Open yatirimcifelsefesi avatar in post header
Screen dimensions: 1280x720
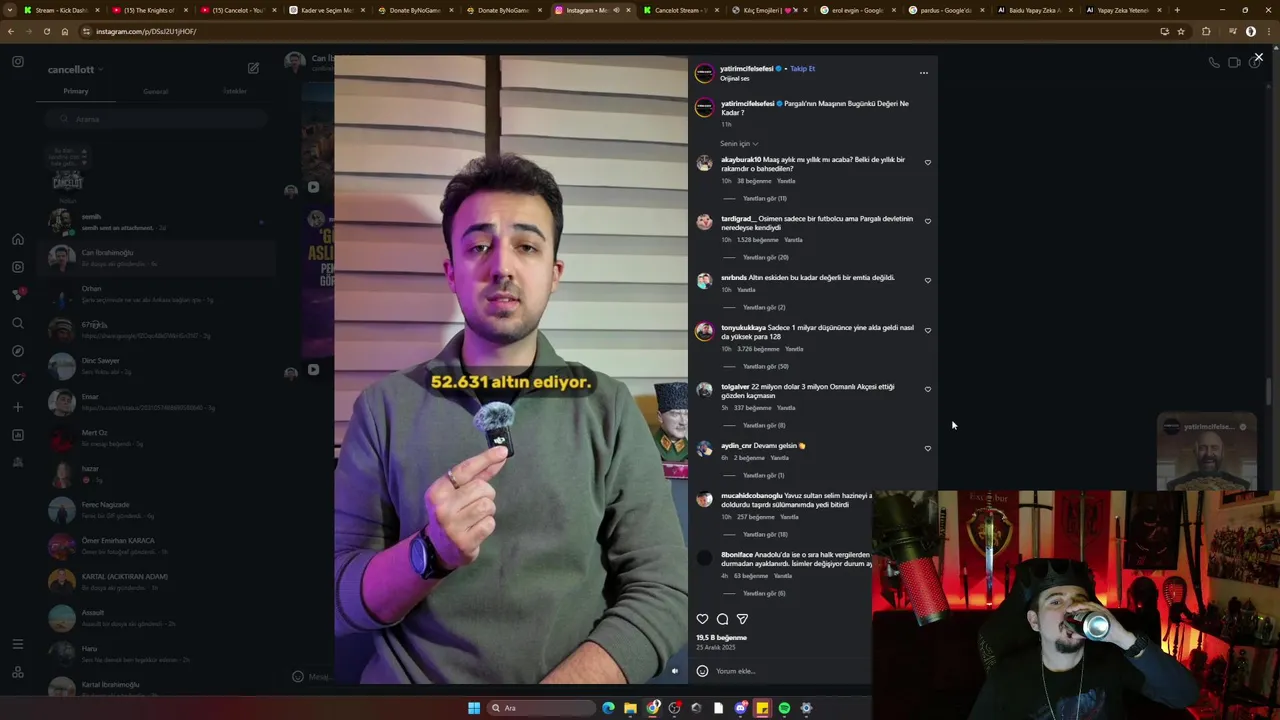coord(704,73)
